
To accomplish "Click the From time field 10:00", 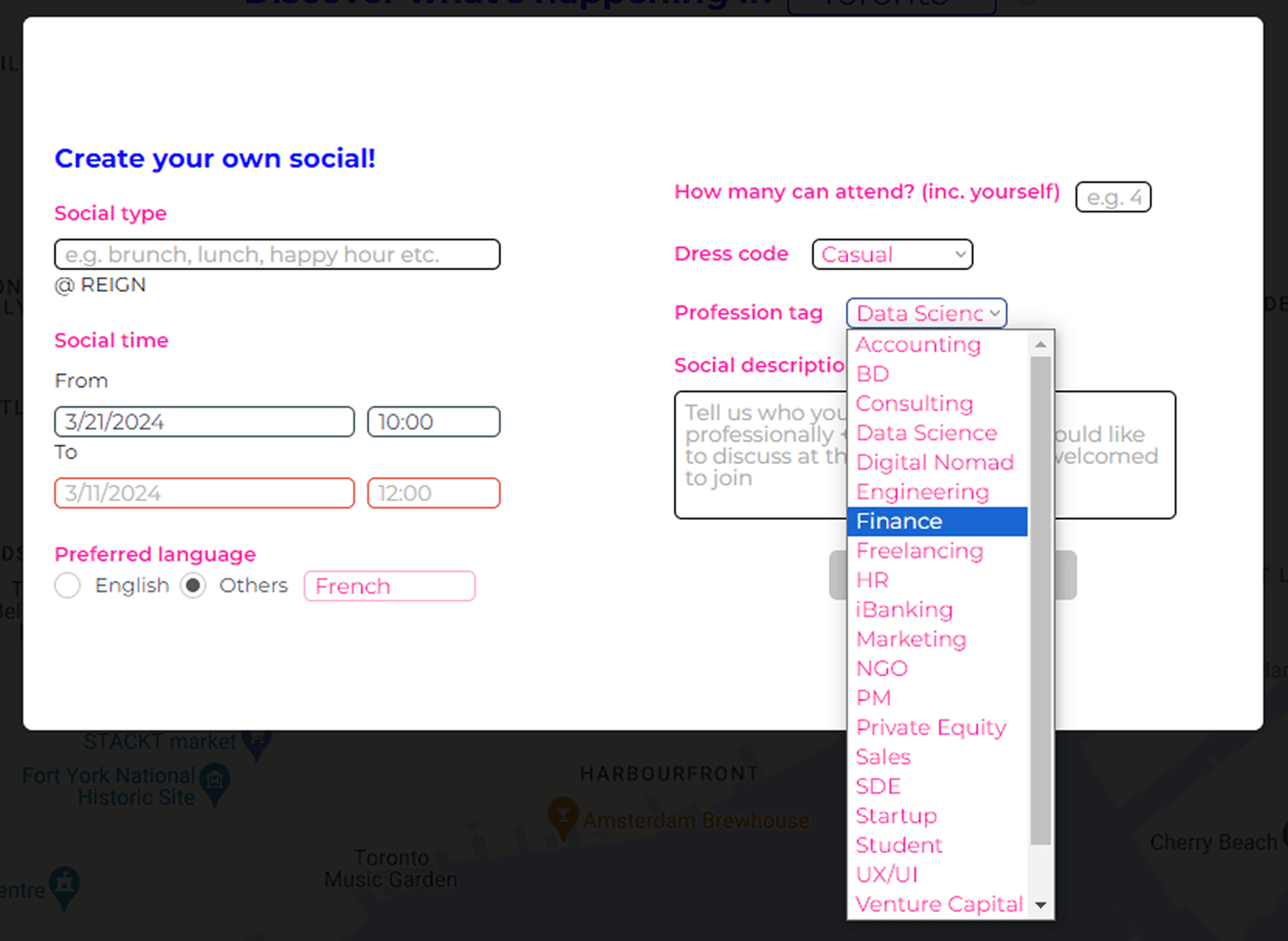I will [x=434, y=422].
